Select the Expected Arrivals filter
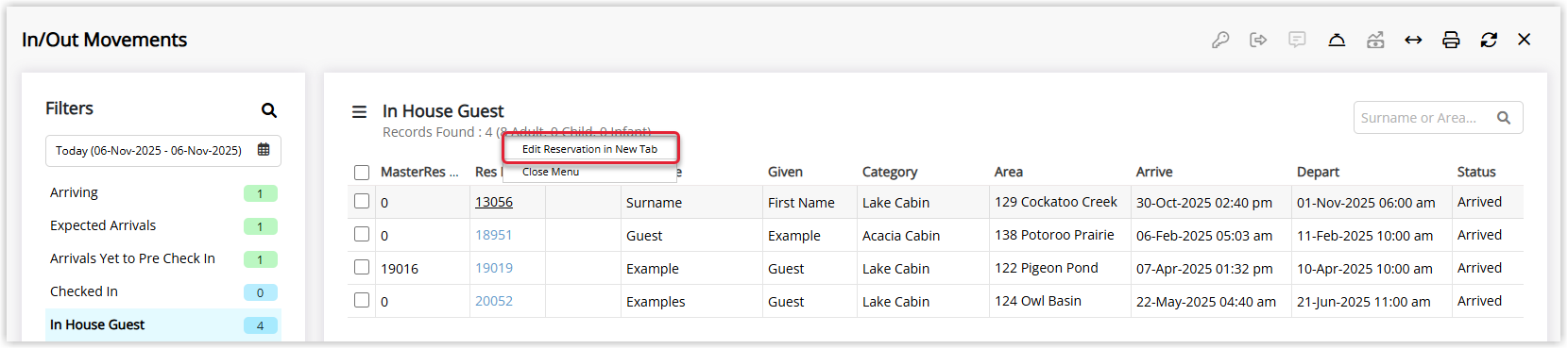The height and width of the screenshot is (349, 1568). click(x=163, y=225)
